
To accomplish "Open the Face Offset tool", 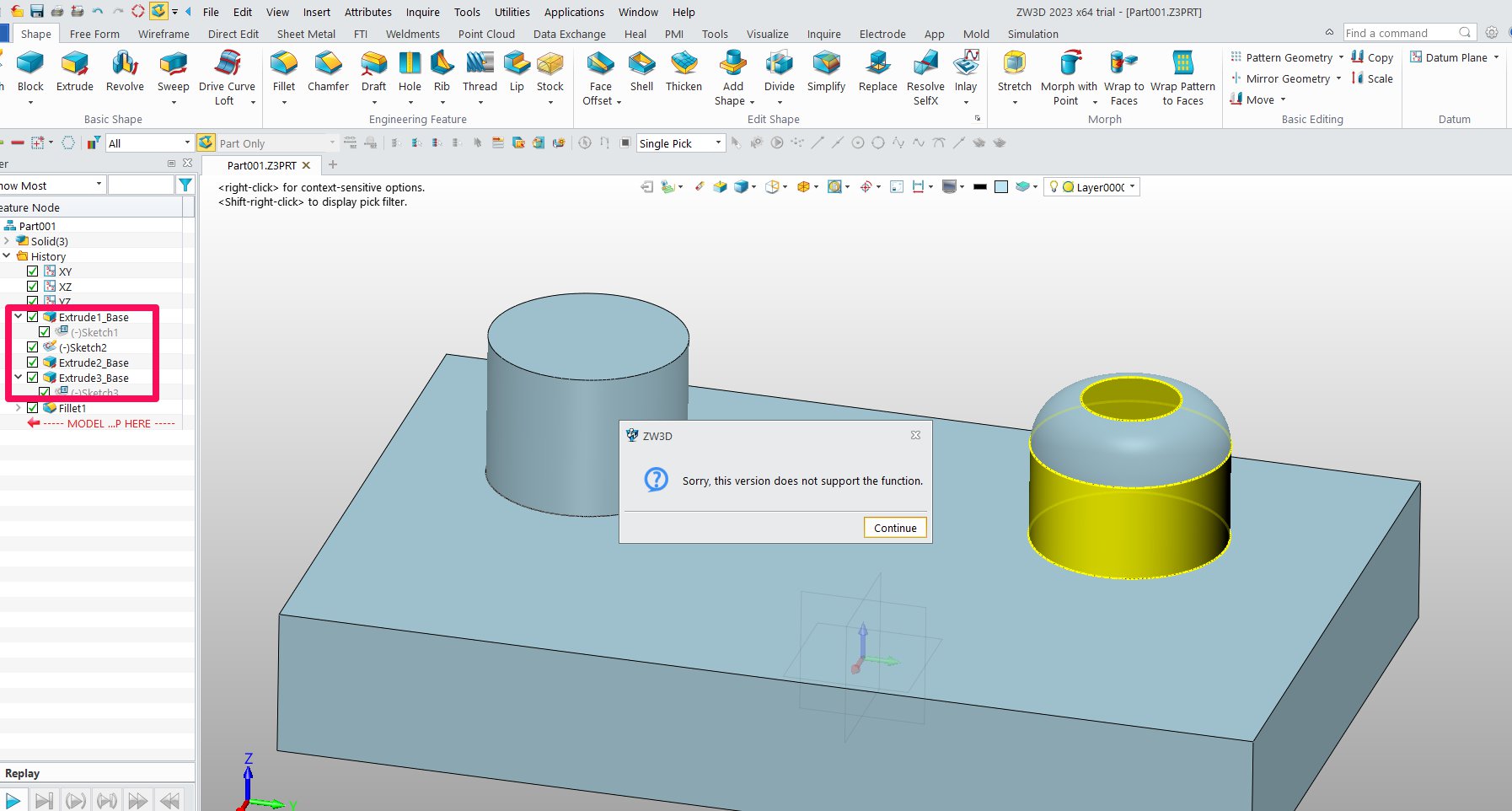I will coord(601,78).
